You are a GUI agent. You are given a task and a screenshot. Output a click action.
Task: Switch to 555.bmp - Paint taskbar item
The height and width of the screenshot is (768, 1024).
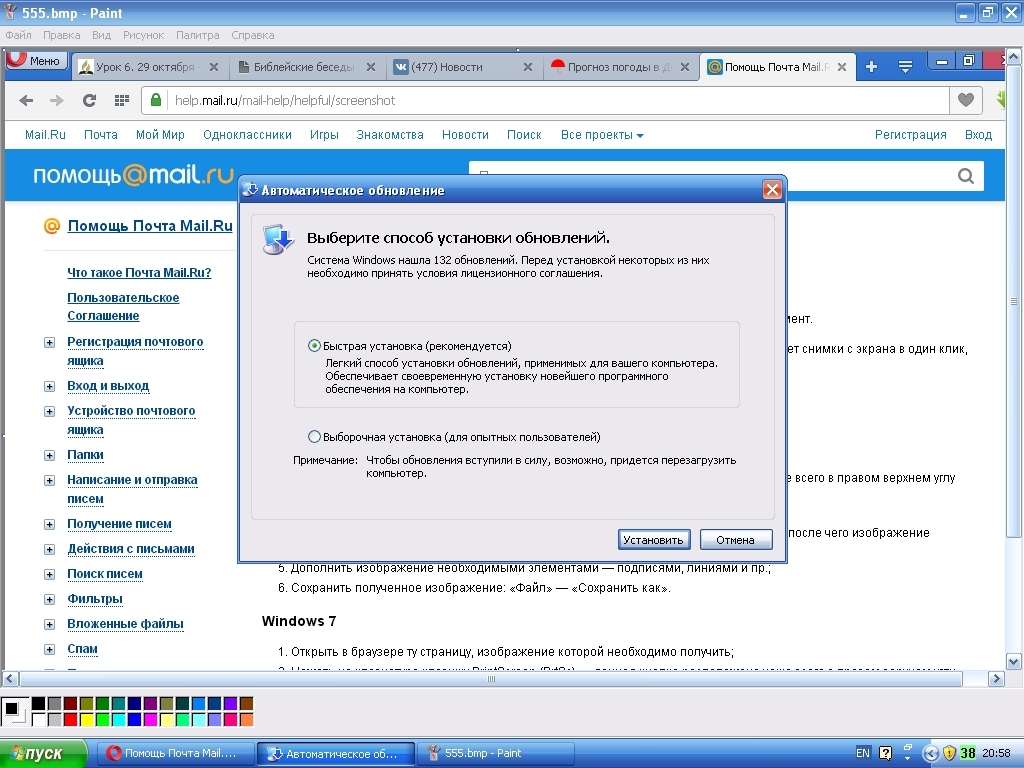[496, 753]
